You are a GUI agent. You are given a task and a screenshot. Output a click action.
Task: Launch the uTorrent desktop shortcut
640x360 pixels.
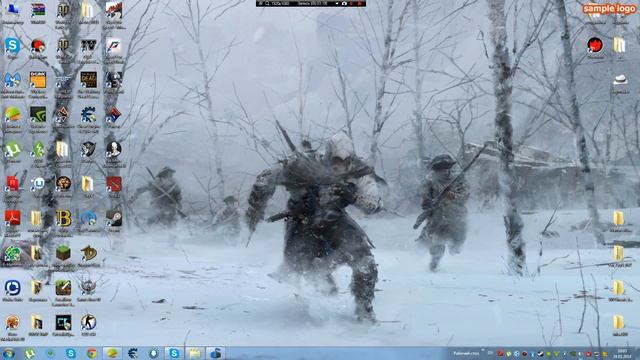pyautogui.click(x=13, y=150)
